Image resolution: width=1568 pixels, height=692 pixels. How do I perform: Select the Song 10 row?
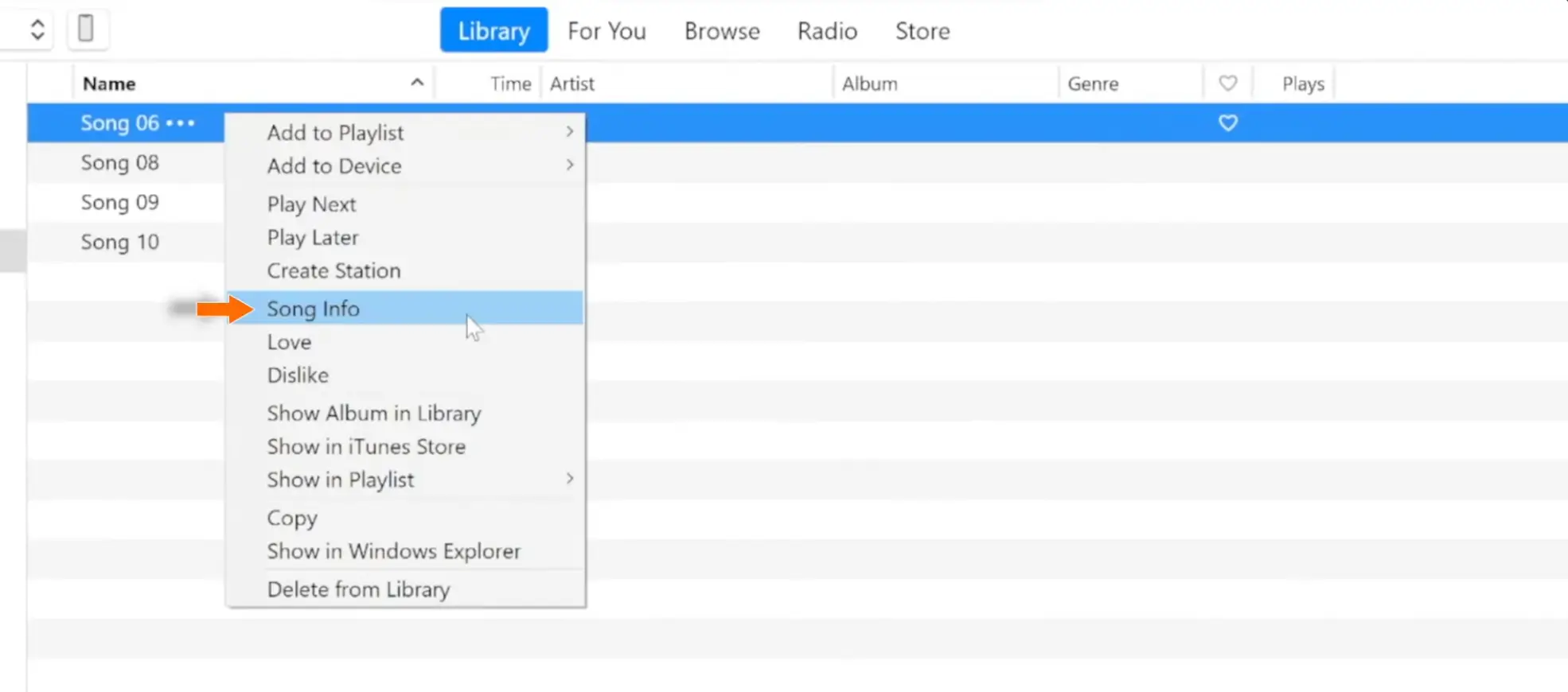119,243
